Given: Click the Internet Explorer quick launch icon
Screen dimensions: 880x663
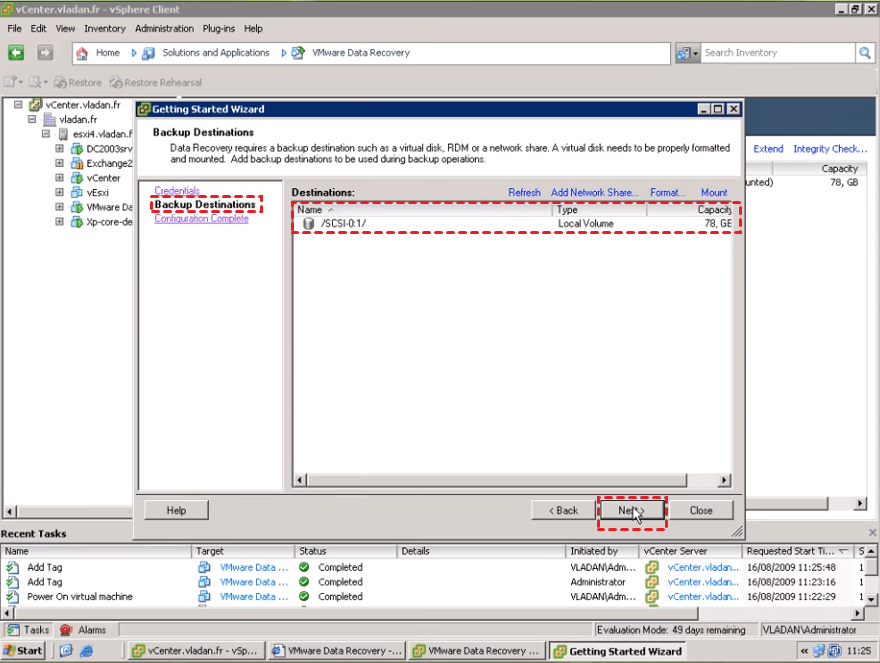Looking at the screenshot, I should click(86, 651).
